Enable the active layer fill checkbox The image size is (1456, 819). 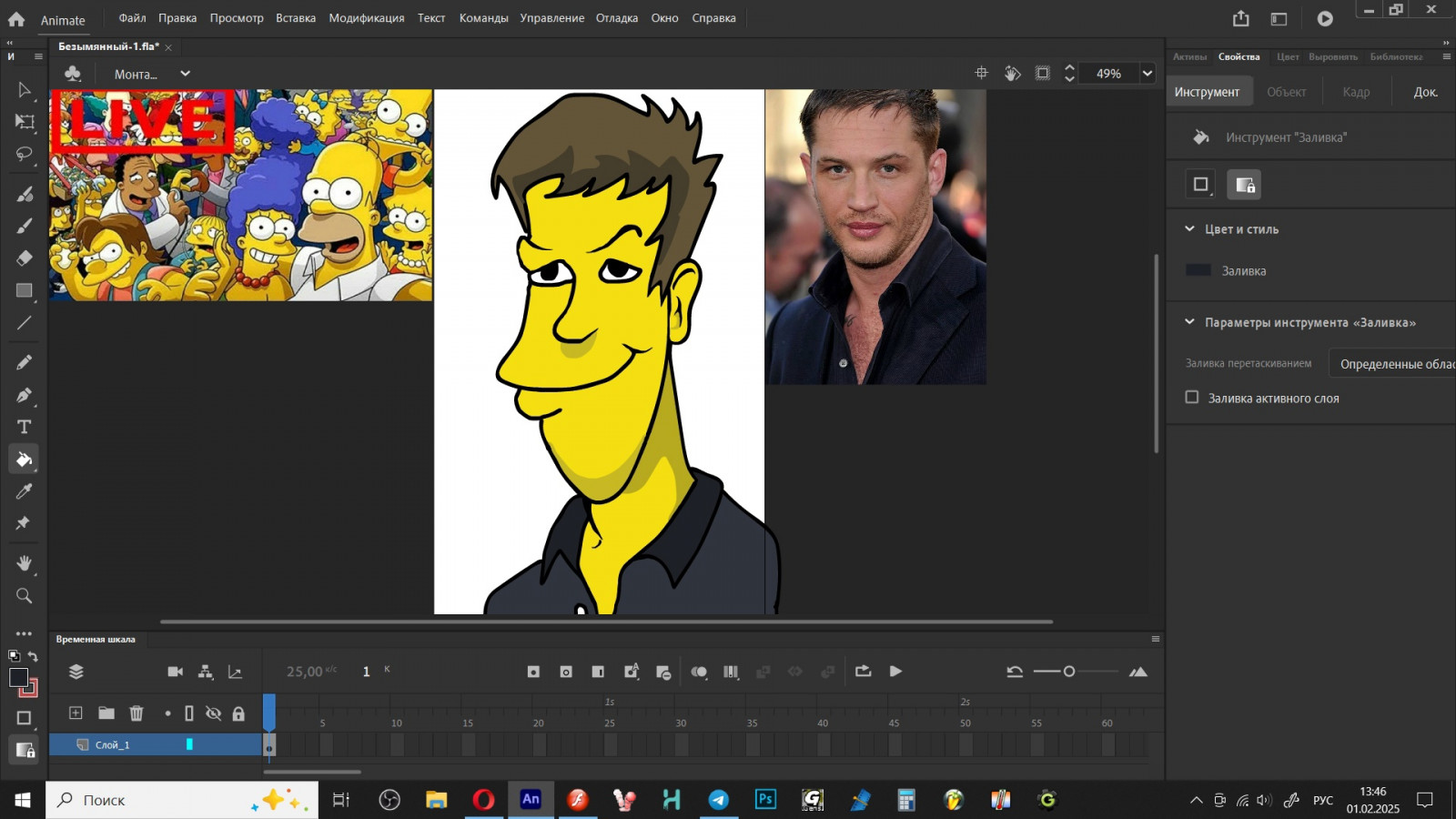1192,397
